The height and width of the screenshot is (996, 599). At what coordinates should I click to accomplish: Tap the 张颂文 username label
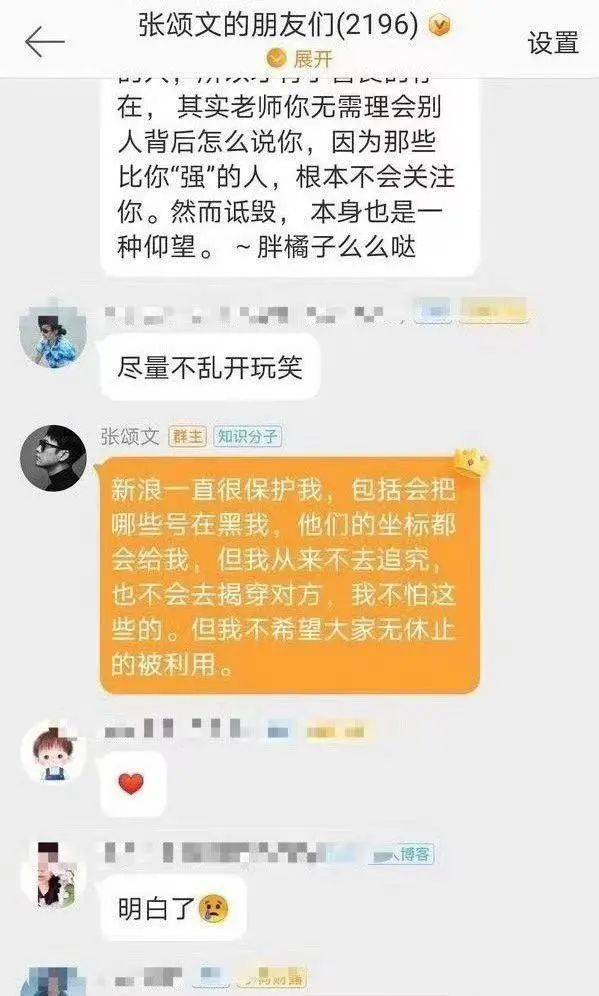[x=130, y=436]
